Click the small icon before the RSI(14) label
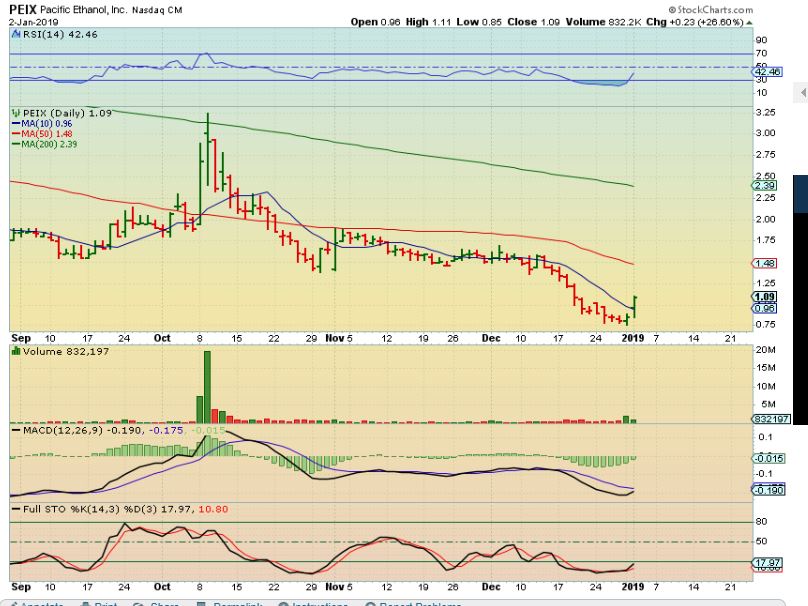The height and width of the screenshot is (606, 808). (16, 35)
